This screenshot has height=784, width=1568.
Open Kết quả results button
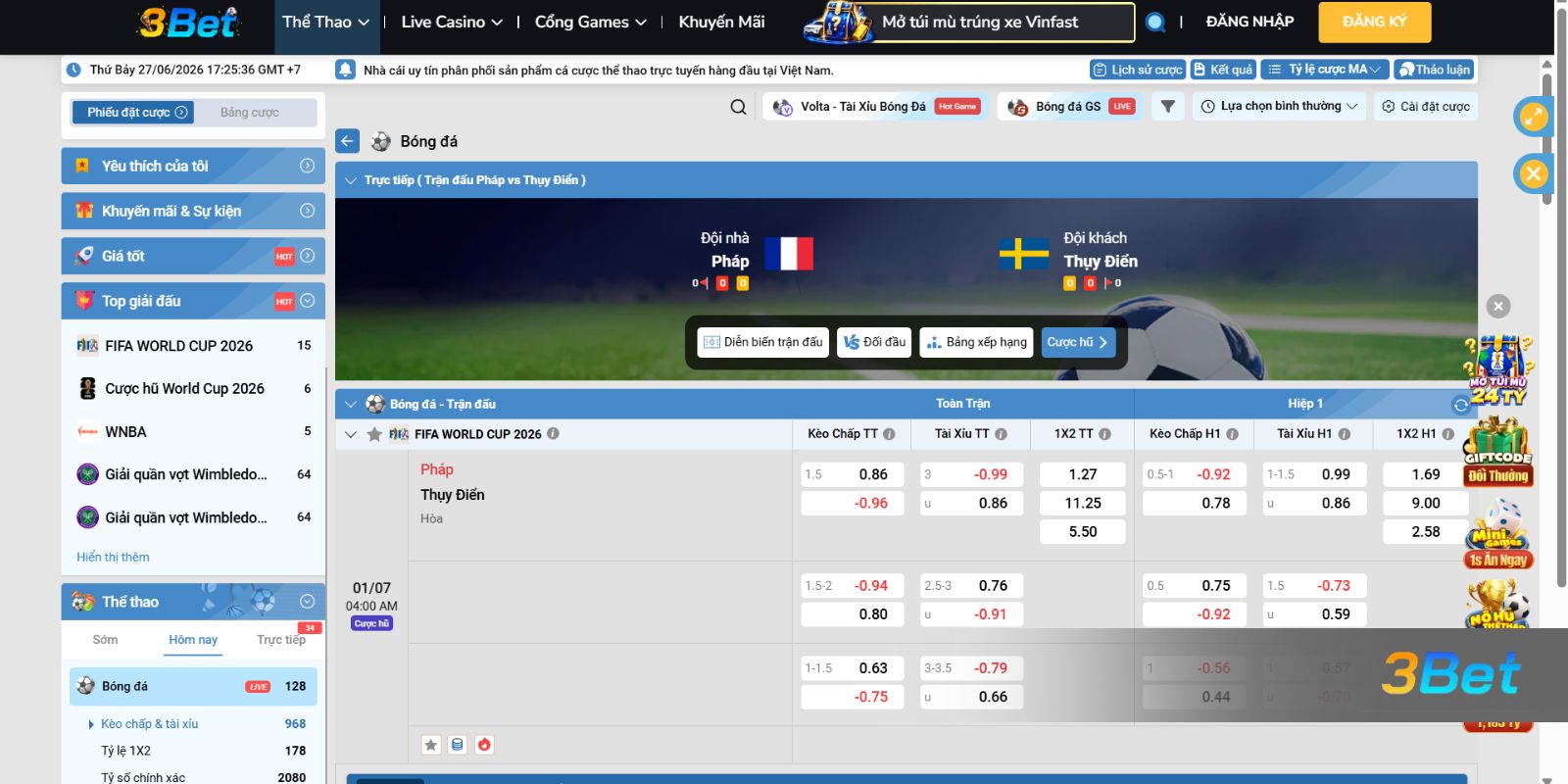(1223, 70)
